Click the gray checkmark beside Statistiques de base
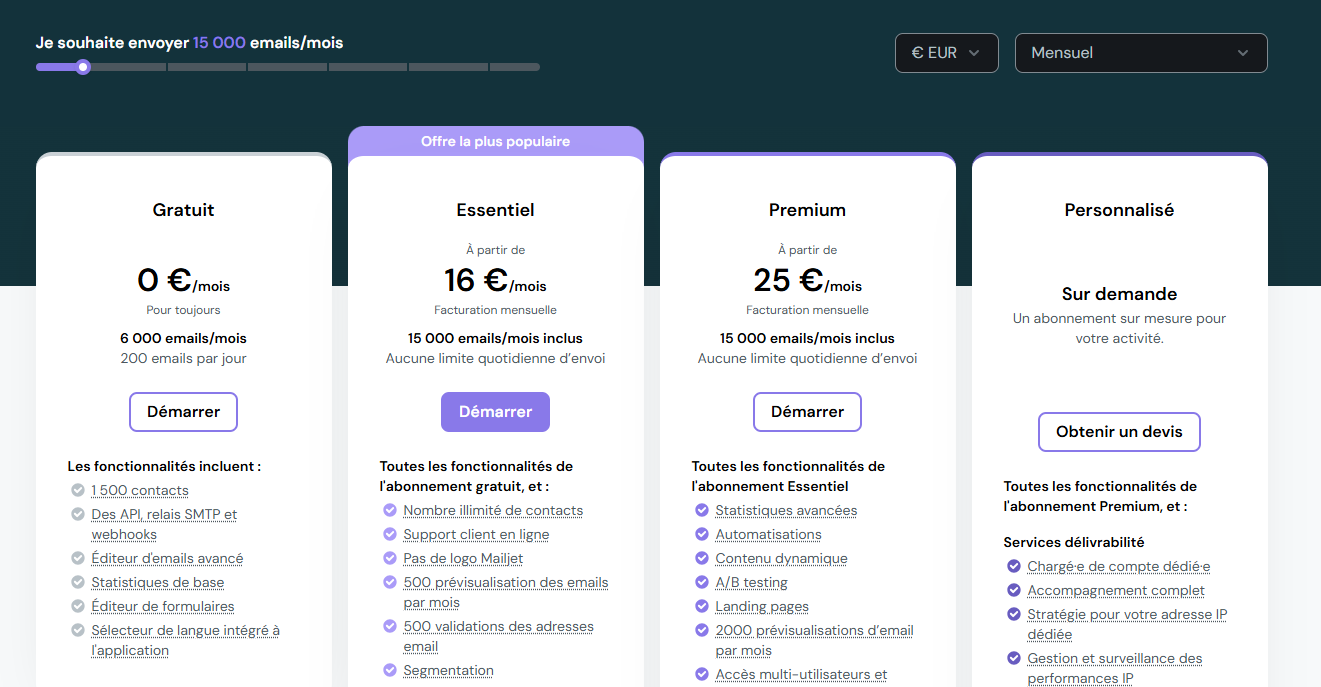This screenshot has height=687, width=1321. [78, 582]
